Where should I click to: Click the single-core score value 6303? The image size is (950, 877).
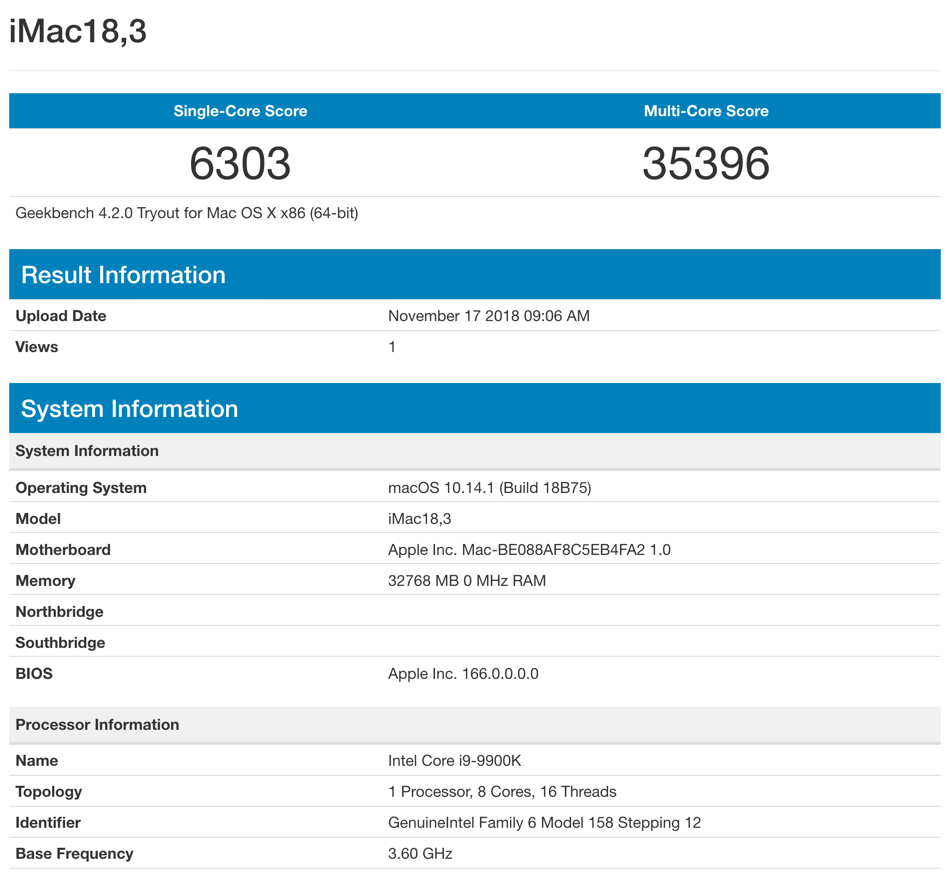click(240, 164)
